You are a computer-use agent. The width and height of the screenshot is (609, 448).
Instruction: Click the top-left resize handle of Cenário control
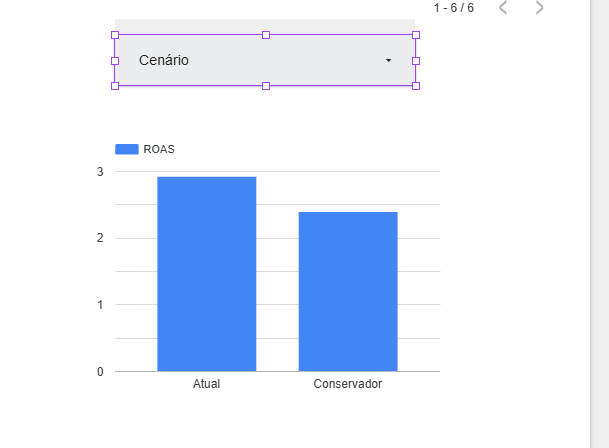[x=115, y=35]
